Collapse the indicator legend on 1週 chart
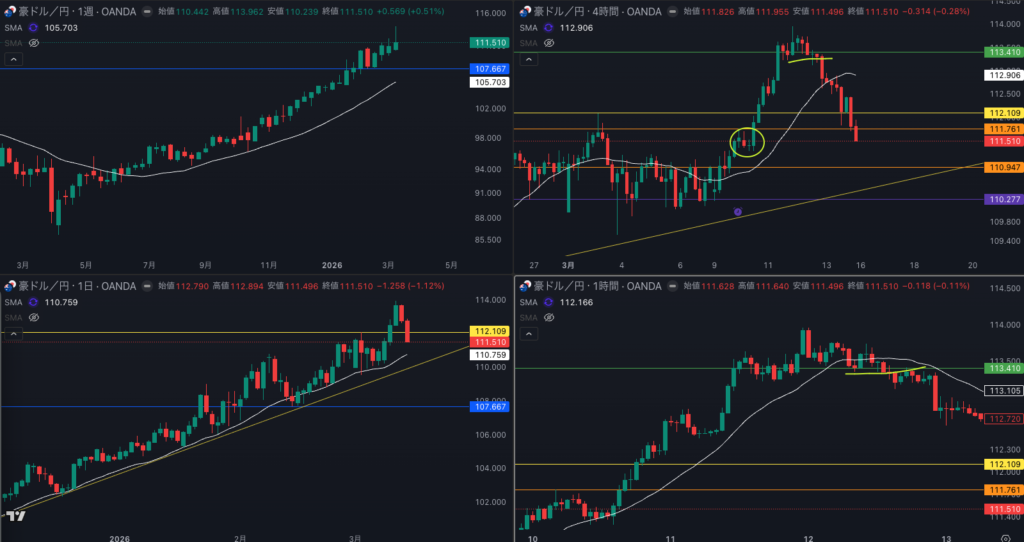Screen dimensions: 1024x542 (x=14, y=59)
